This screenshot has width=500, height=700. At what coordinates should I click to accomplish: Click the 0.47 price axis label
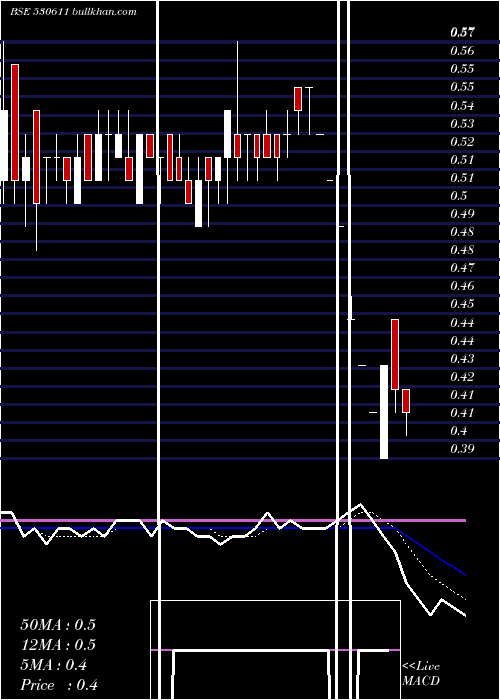pyautogui.click(x=462, y=267)
